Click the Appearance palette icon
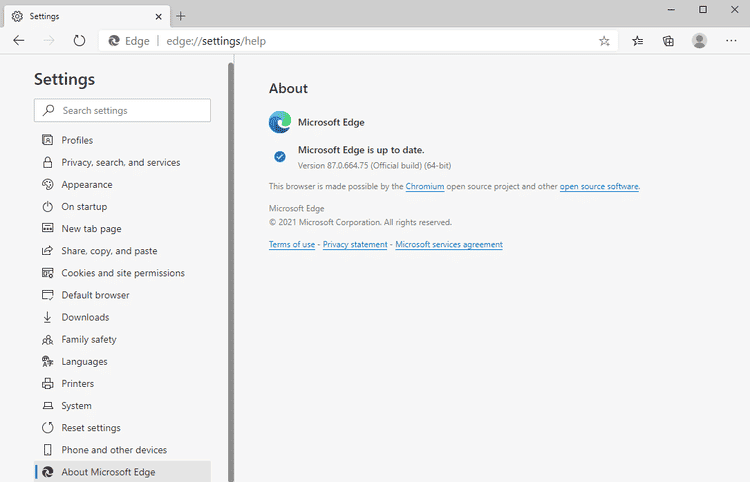Screen dimensions: 750x482 [47, 185]
